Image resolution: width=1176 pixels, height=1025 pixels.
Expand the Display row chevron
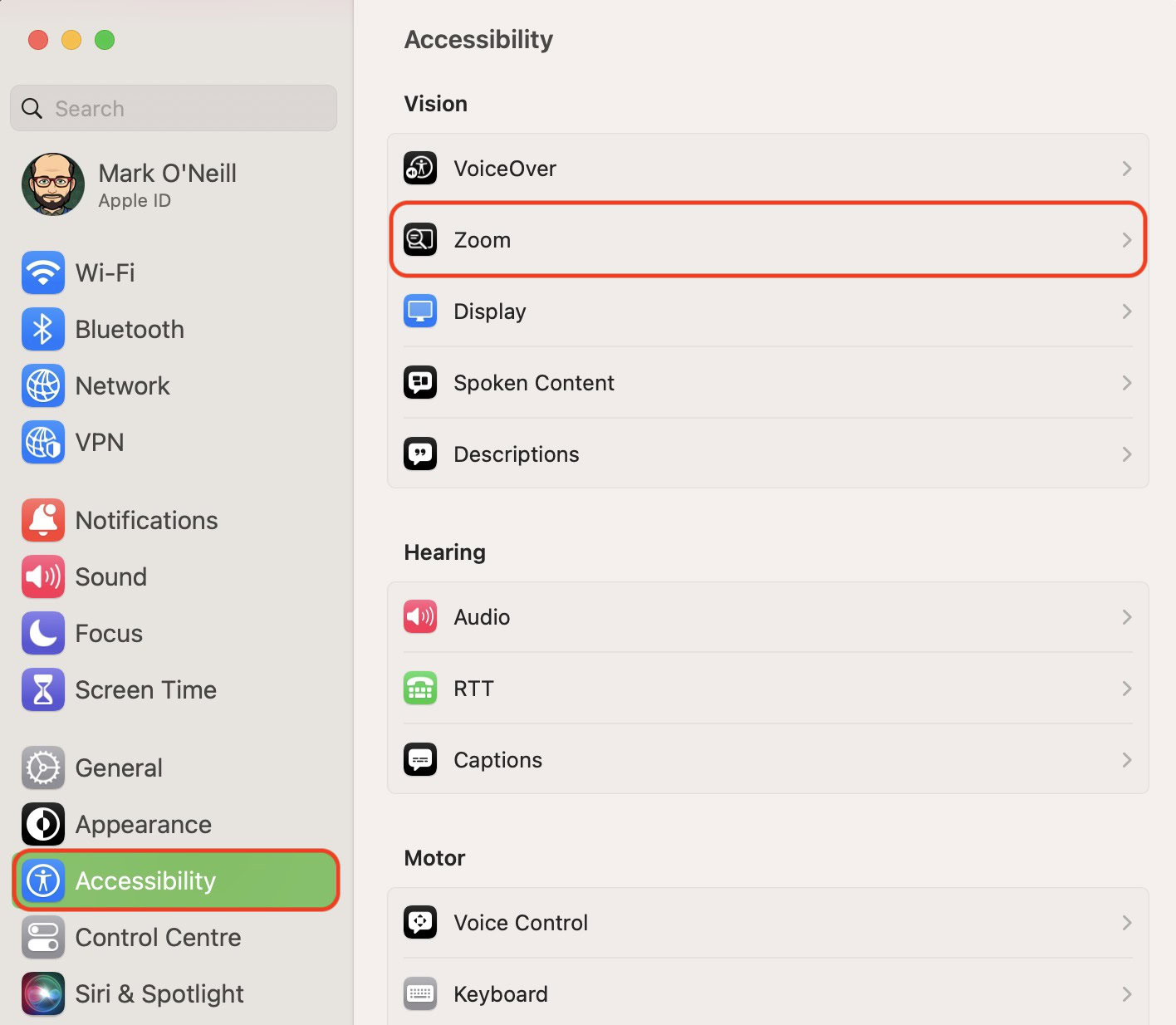point(1126,311)
